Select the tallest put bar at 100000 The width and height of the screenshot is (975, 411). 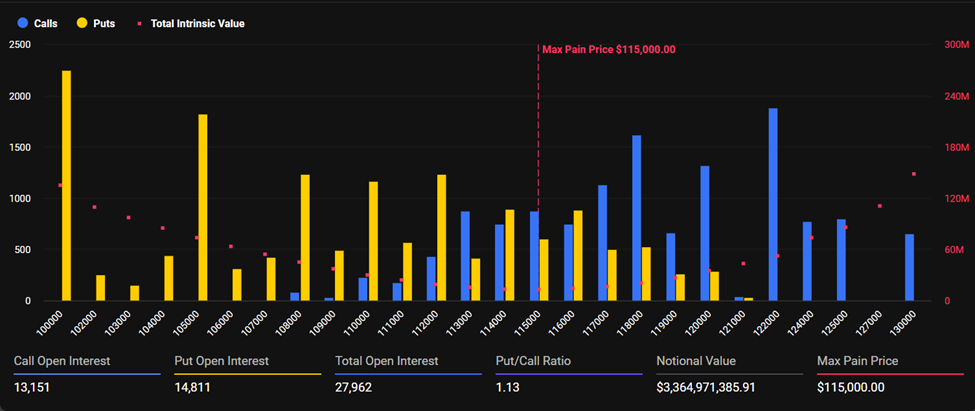[66, 185]
